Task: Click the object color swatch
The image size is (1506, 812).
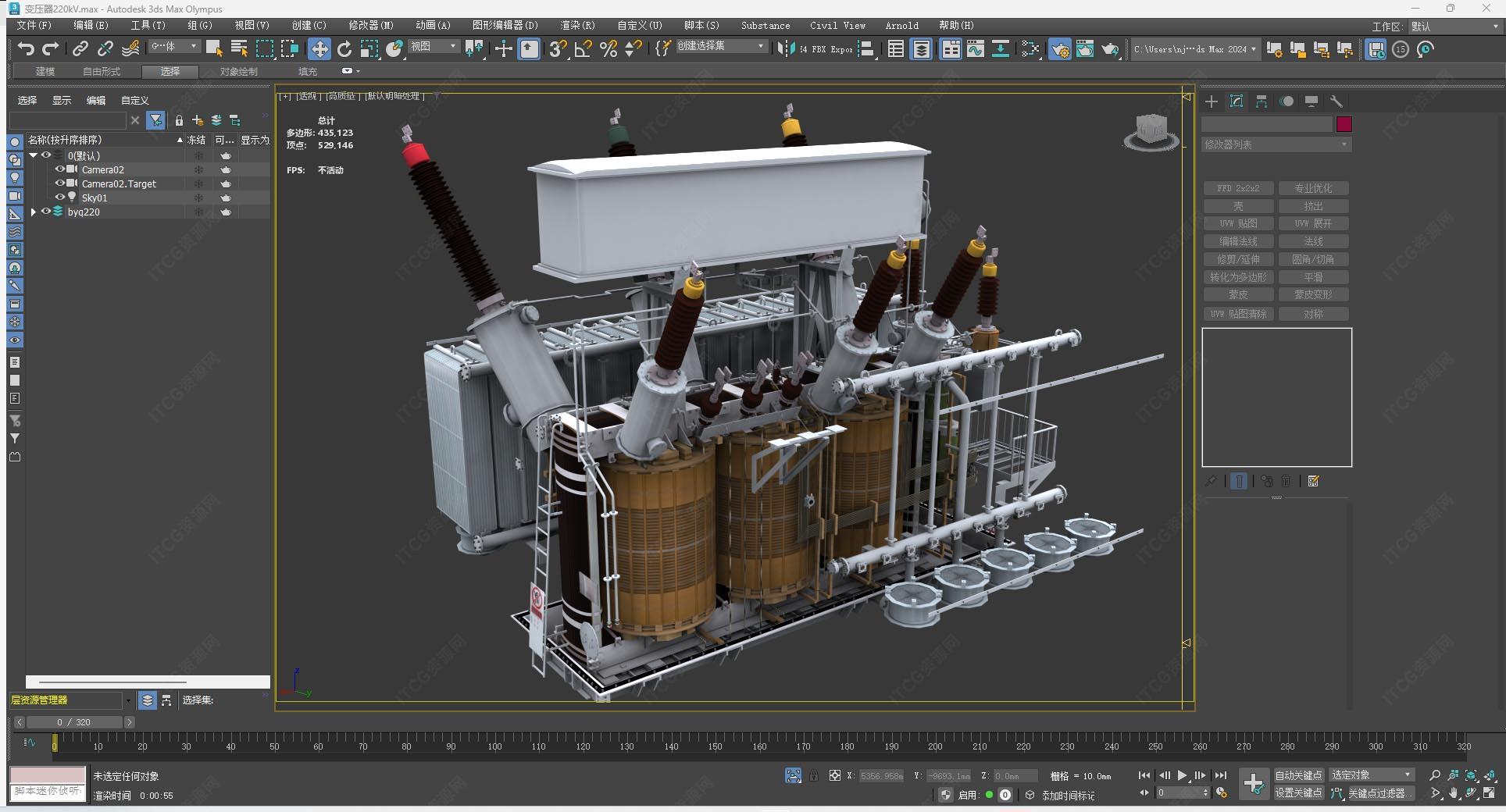Action: pyautogui.click(x=1344, y=124)
